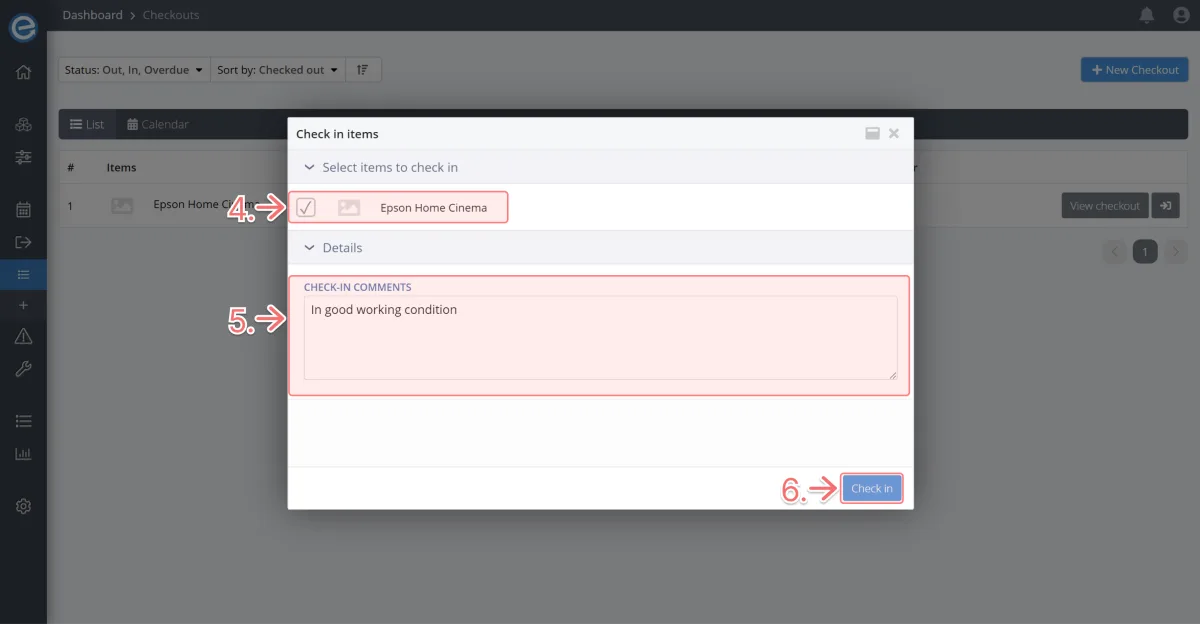Open the settings gear in sidebar

23,506
